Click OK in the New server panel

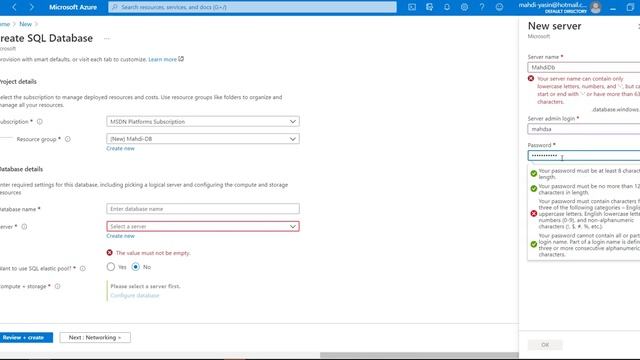pos(545,345)
